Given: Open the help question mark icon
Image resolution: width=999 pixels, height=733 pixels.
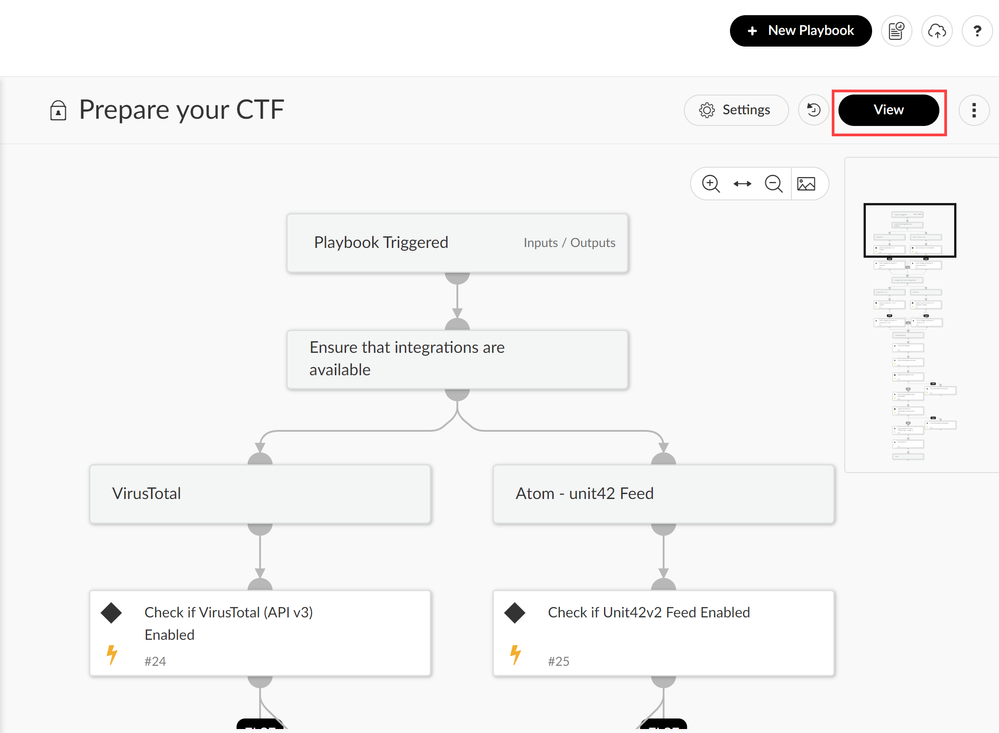Looking at the screenshot, I should [977, 31].
